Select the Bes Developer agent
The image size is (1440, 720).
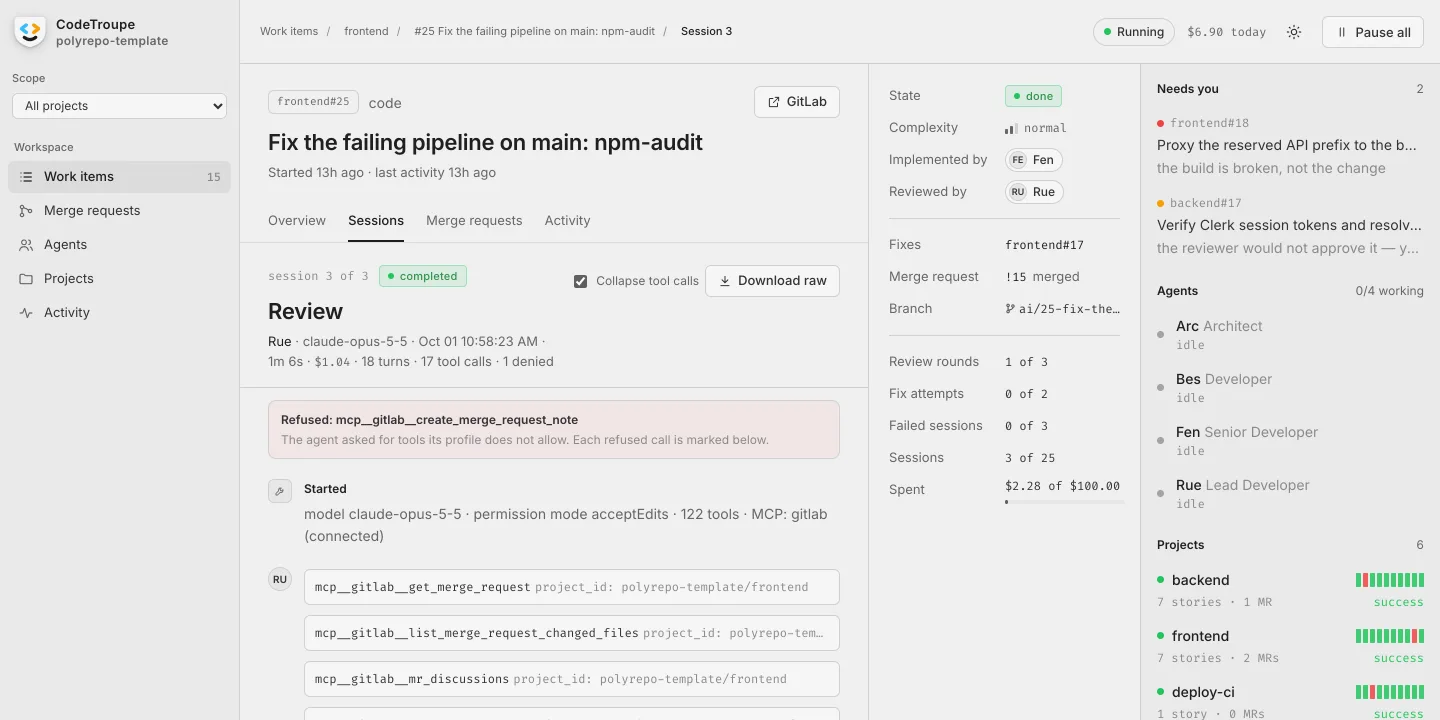click(1290, 388)
